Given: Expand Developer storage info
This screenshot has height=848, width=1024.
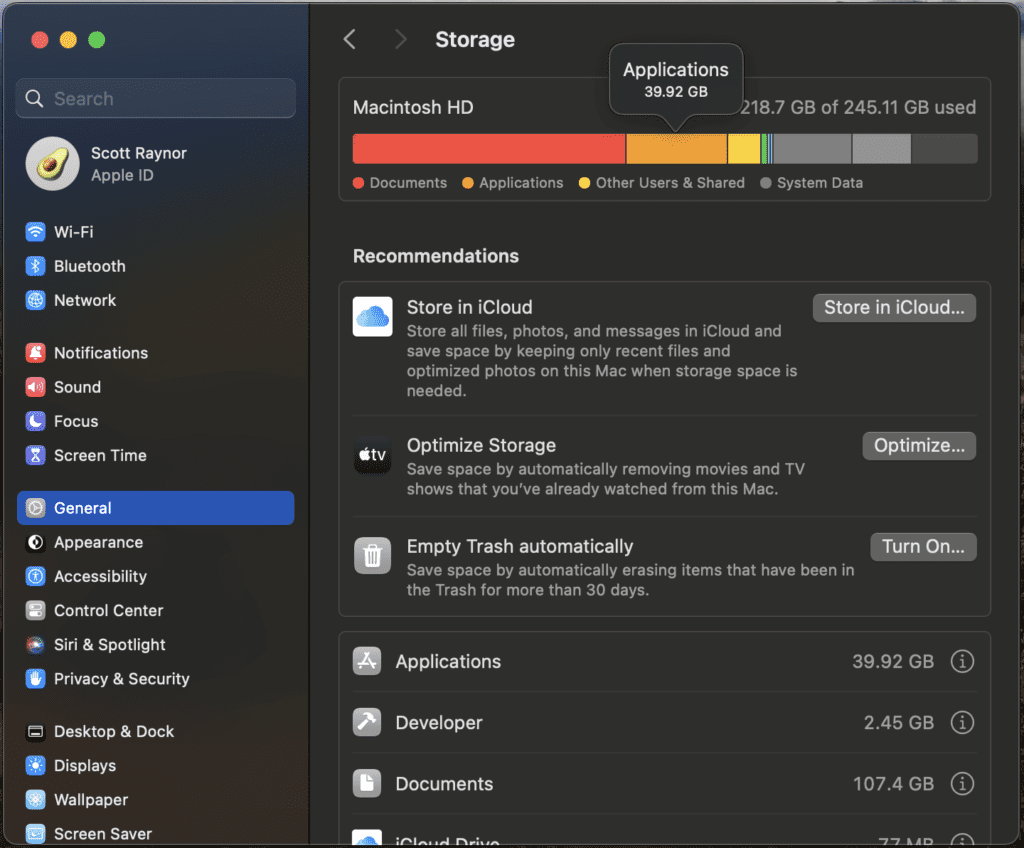Looking at the screenshot, I should [962, 722].
